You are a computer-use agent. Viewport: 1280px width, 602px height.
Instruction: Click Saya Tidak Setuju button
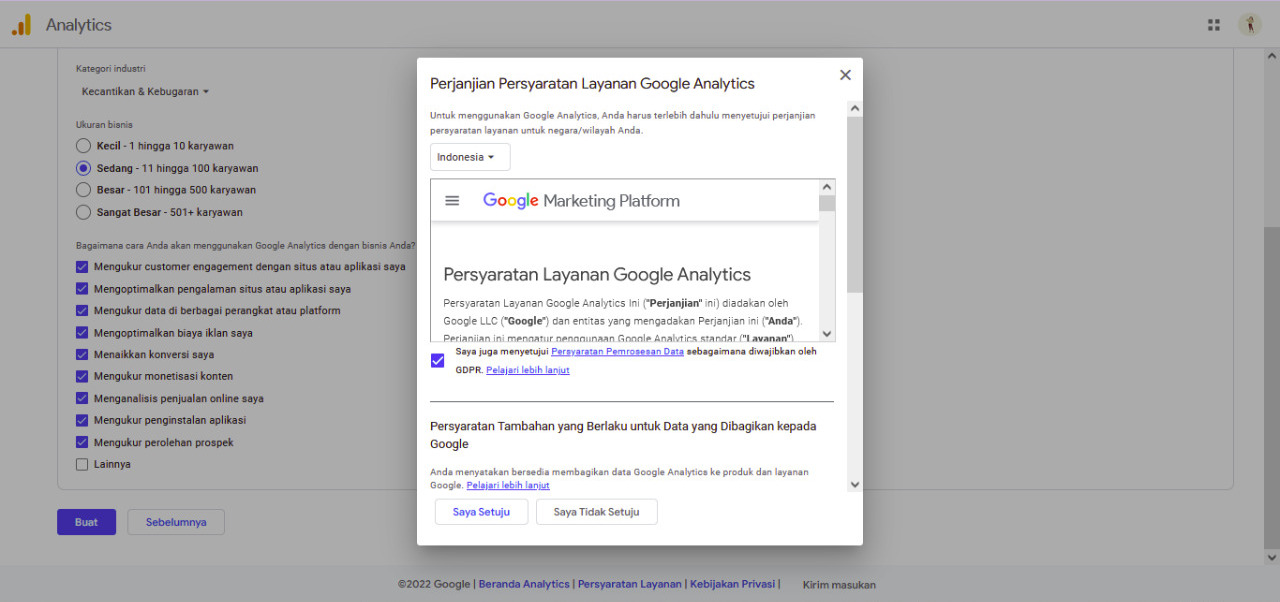(x=597, y=512)
